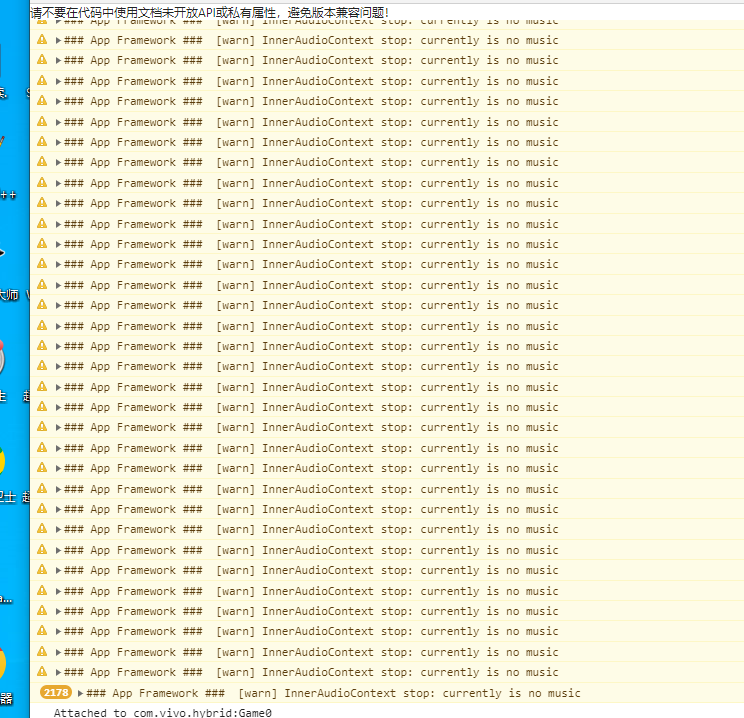Click warning triangle icon directly above the 2178 badge
Viewport: 744px width, 718px height.
click(x=42, y=671)
